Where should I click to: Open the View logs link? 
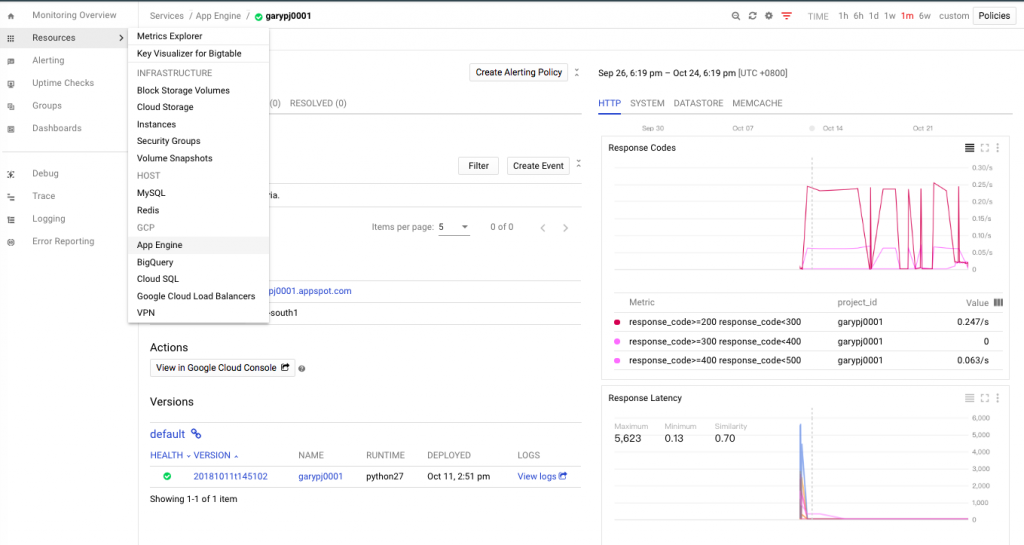542,476
